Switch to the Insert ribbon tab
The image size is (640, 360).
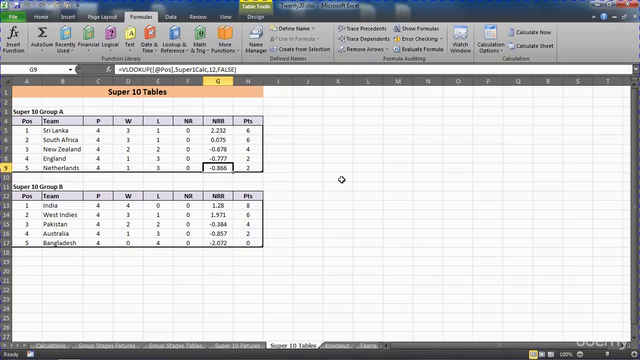68,17
